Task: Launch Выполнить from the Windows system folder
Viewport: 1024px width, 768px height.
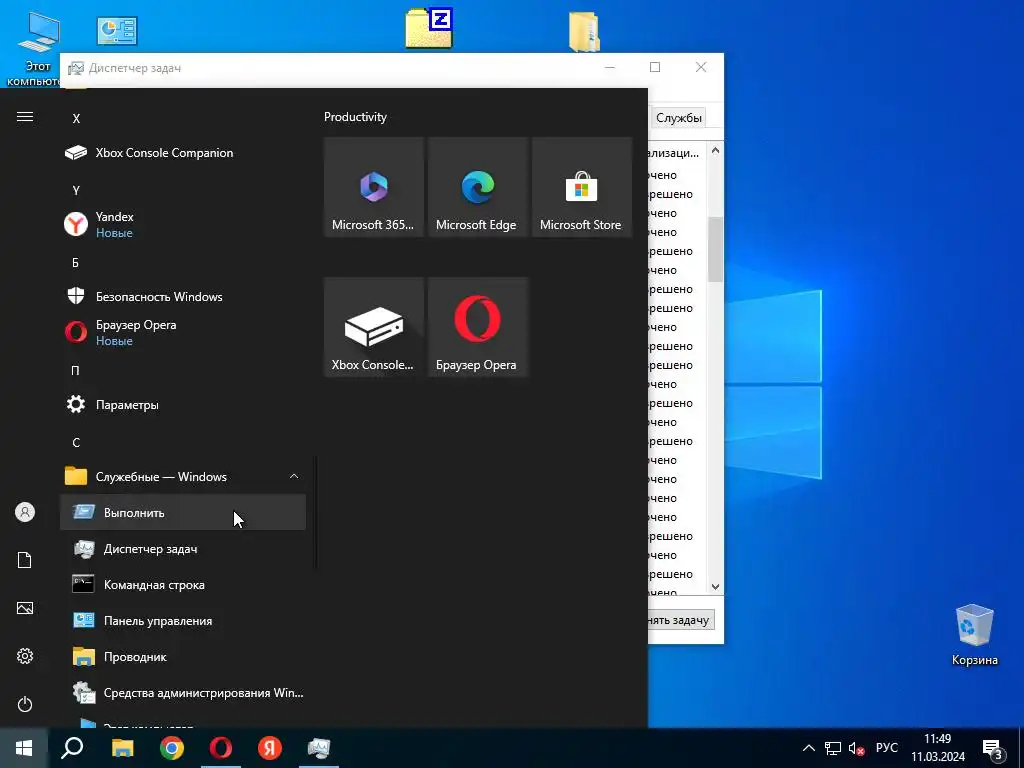Action: (x=182, y=513)
